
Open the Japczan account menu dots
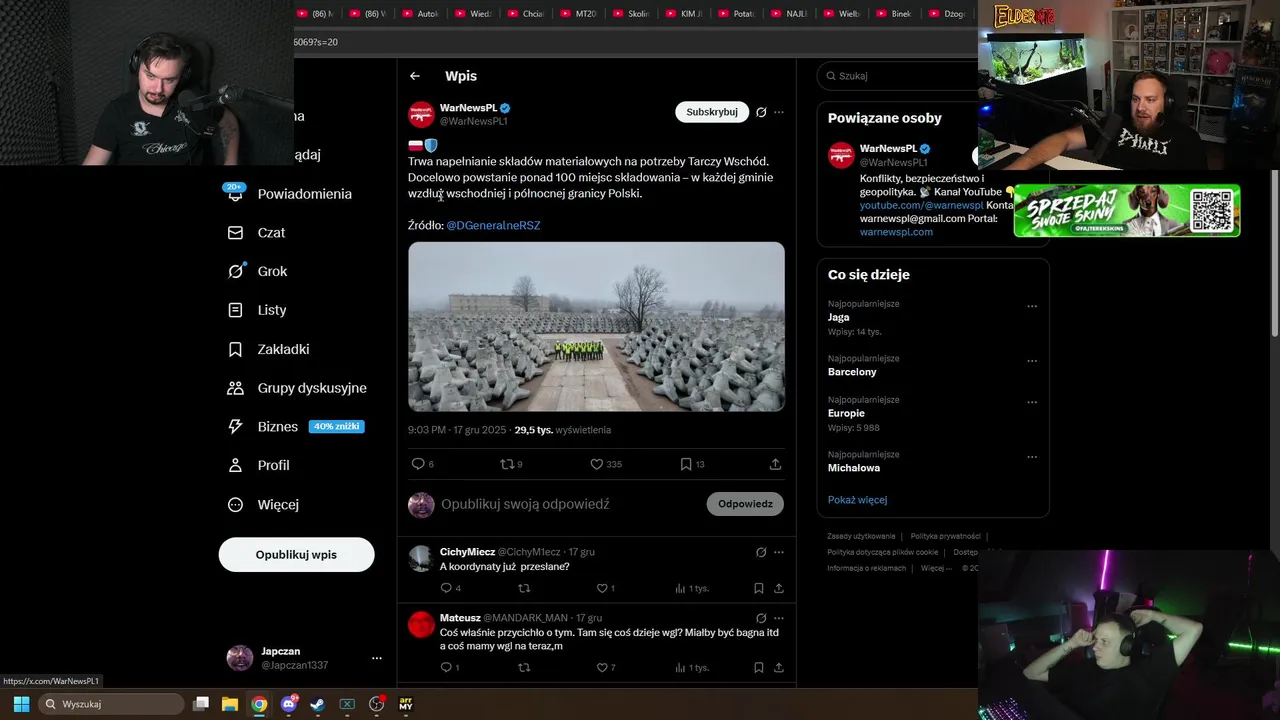(377, 658)
